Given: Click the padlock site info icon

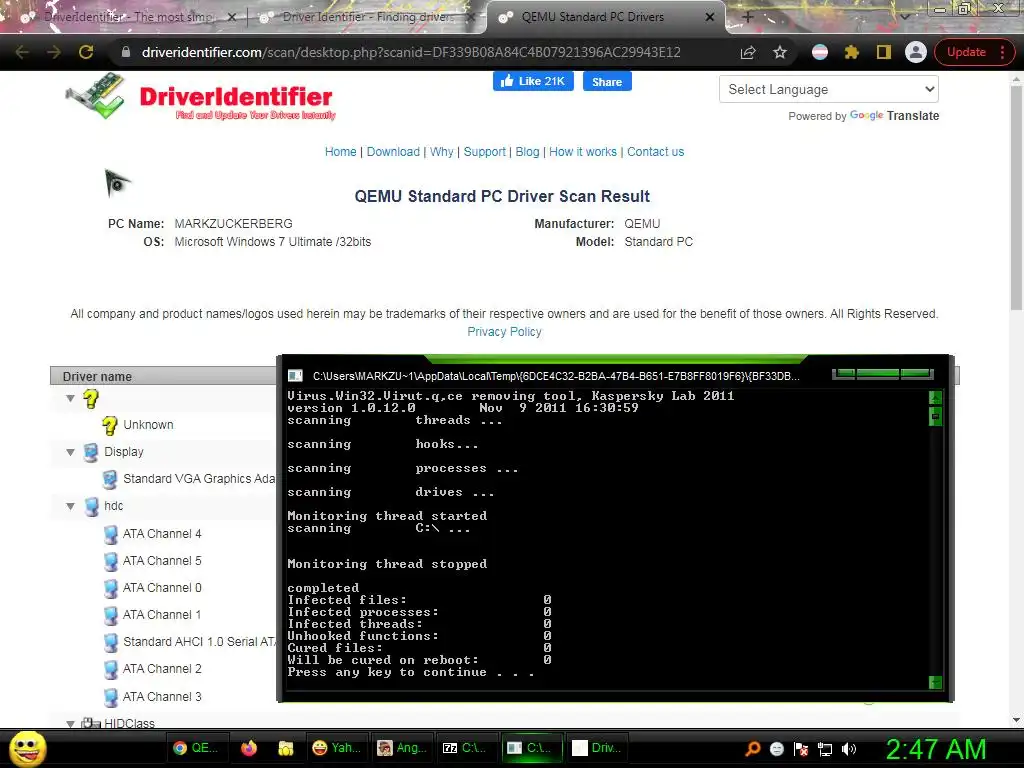Looking at the screenshot, I should [126, 52].
